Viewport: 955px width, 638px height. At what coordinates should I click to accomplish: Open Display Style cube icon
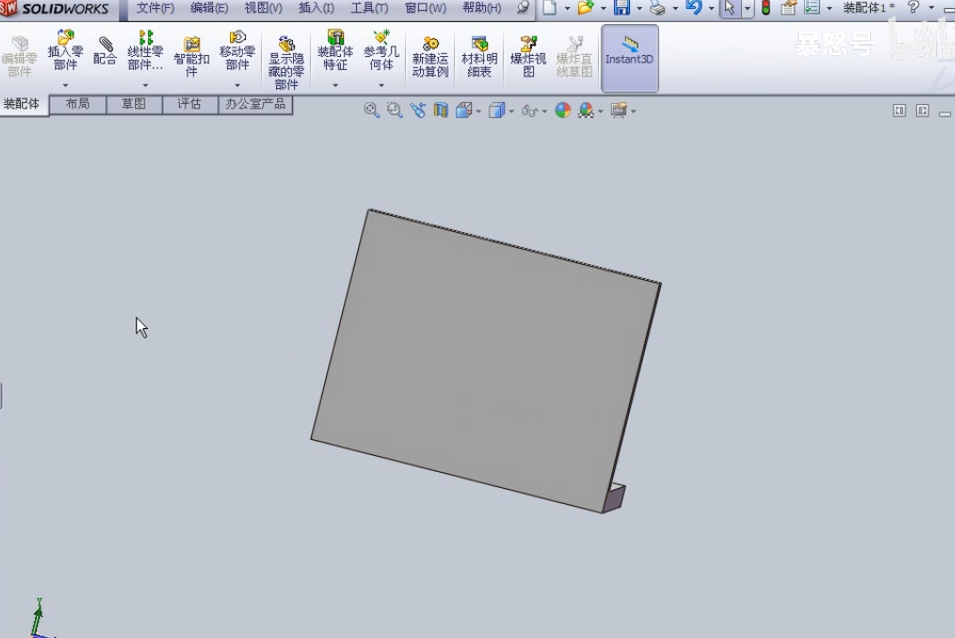coord(497,110)
